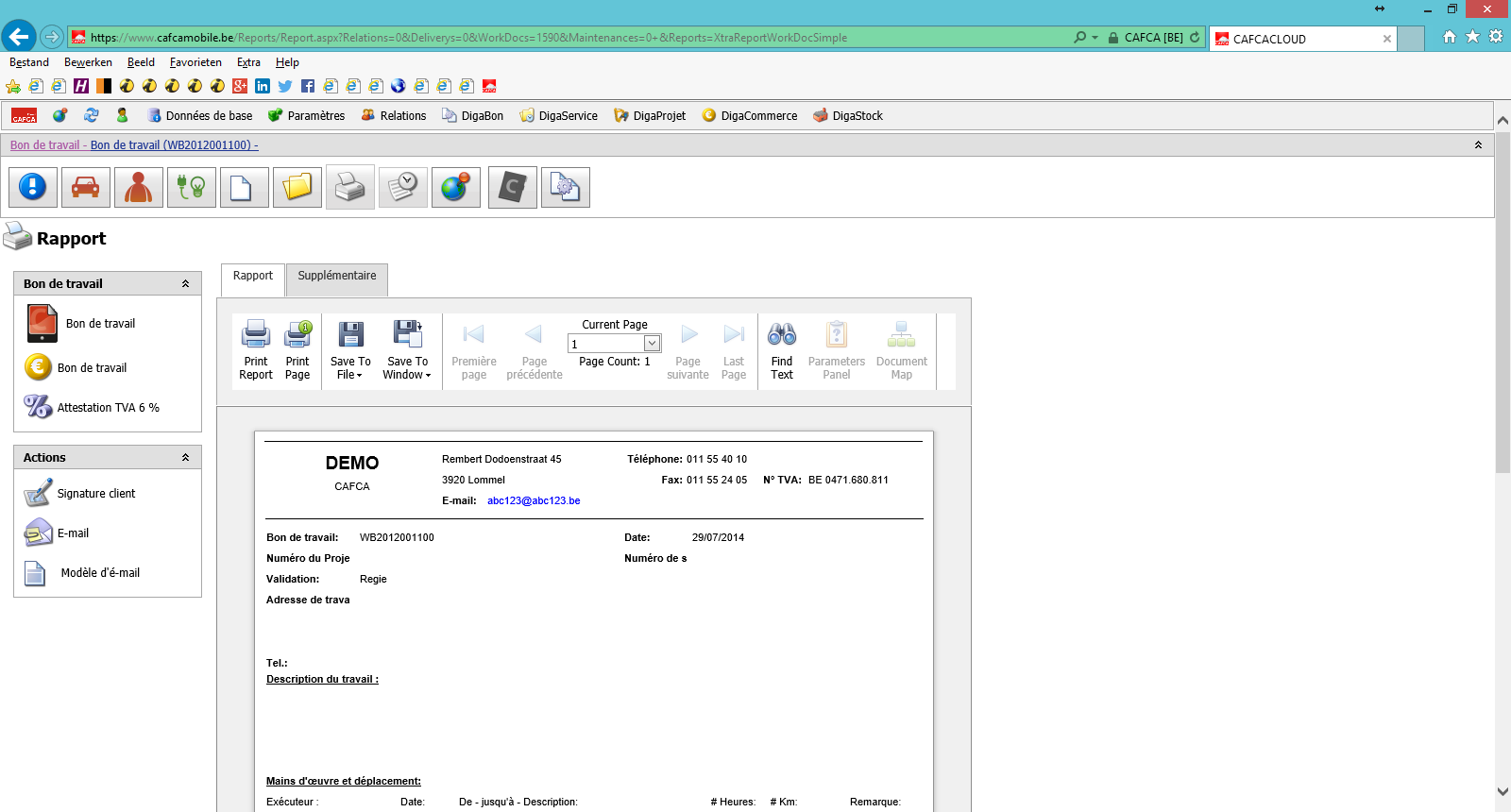The width and height of the screenshot is (1511, 812).
Task: Click Première page navigation button
Action: point(474,350)
